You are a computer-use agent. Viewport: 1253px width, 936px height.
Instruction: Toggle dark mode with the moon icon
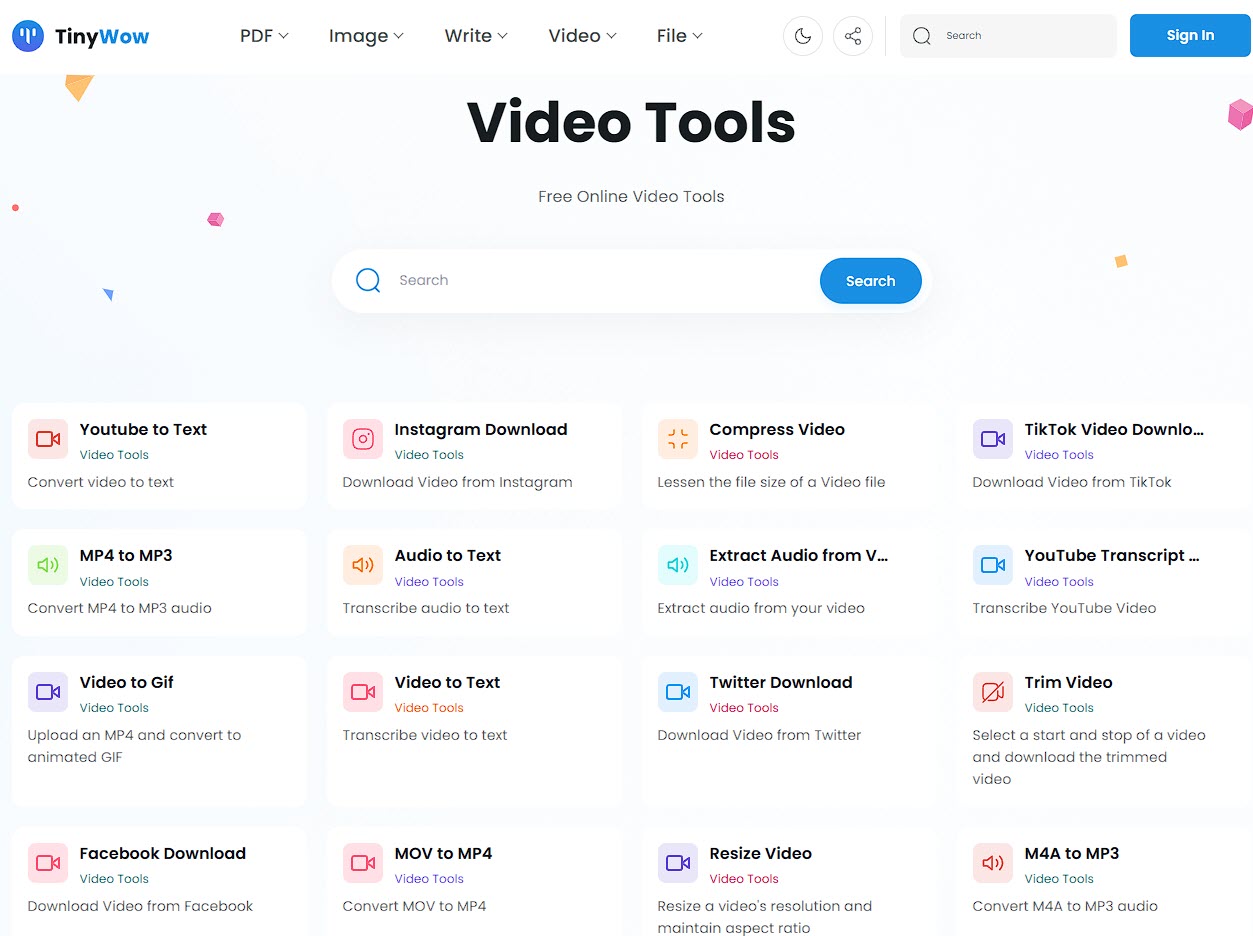pos(803,36)
